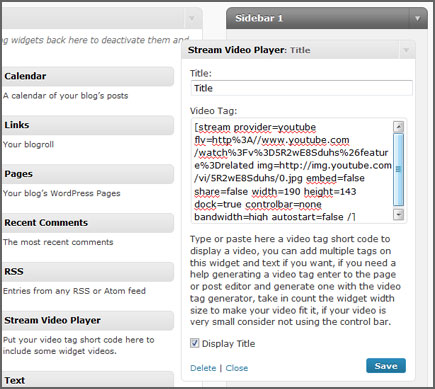Image resolution: width=435 pixels, height=389 pixels.
Task: Expand the Inactive Widgets panel arrow
Action: (x=192, y=18)
